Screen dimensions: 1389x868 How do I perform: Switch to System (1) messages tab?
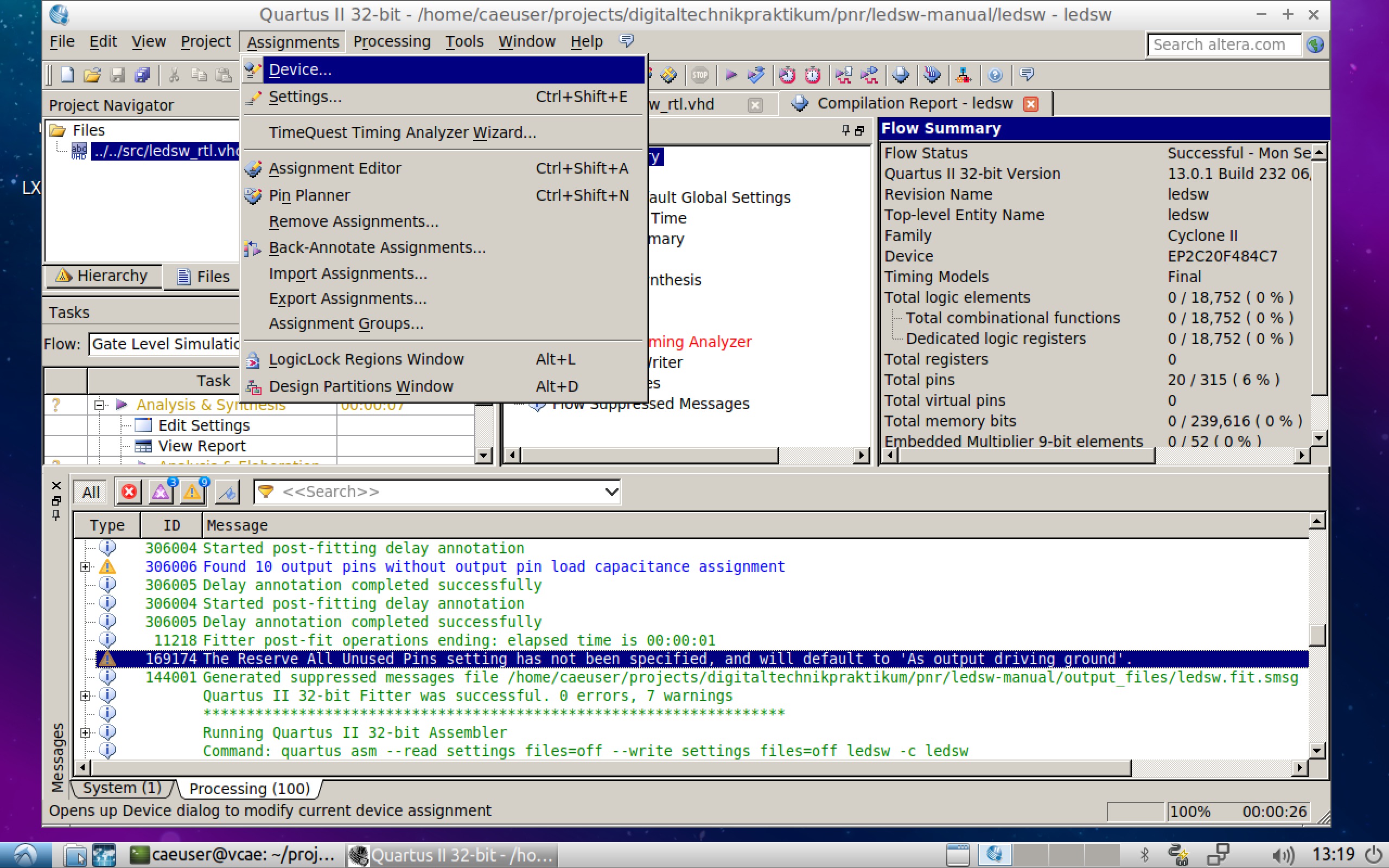[122, 788]
